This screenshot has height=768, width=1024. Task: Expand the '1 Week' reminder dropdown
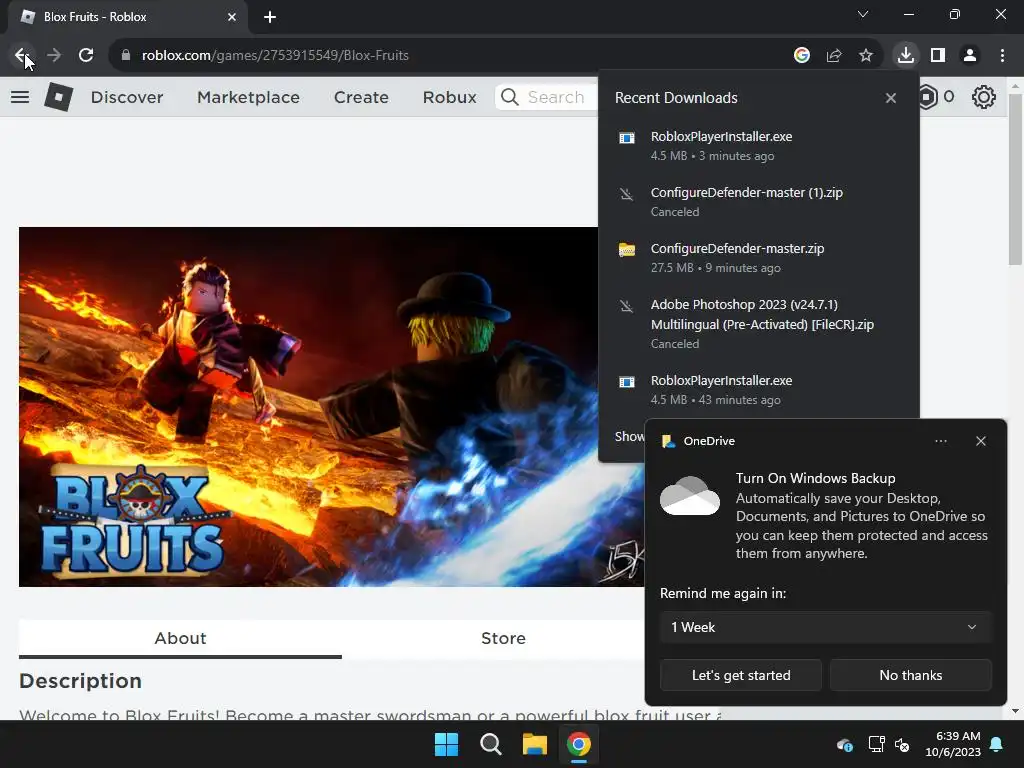click(825, 627)
